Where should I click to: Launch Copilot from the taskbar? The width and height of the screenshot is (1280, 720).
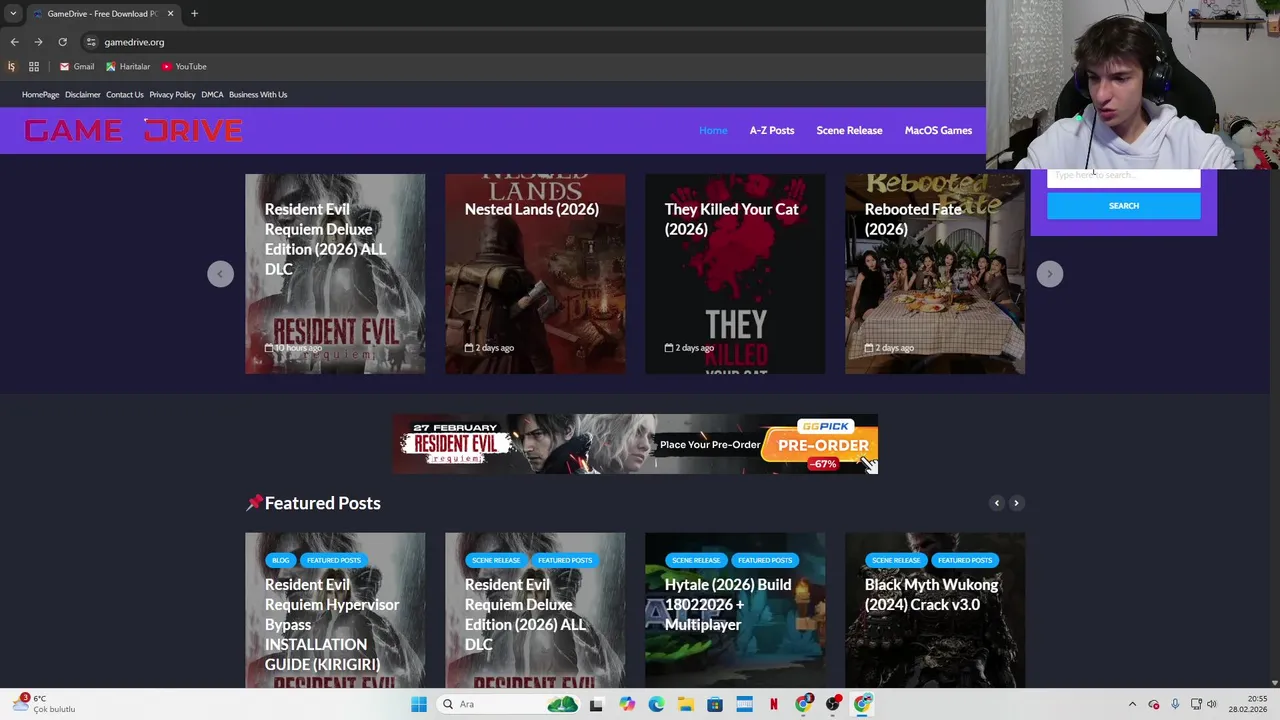627,704
